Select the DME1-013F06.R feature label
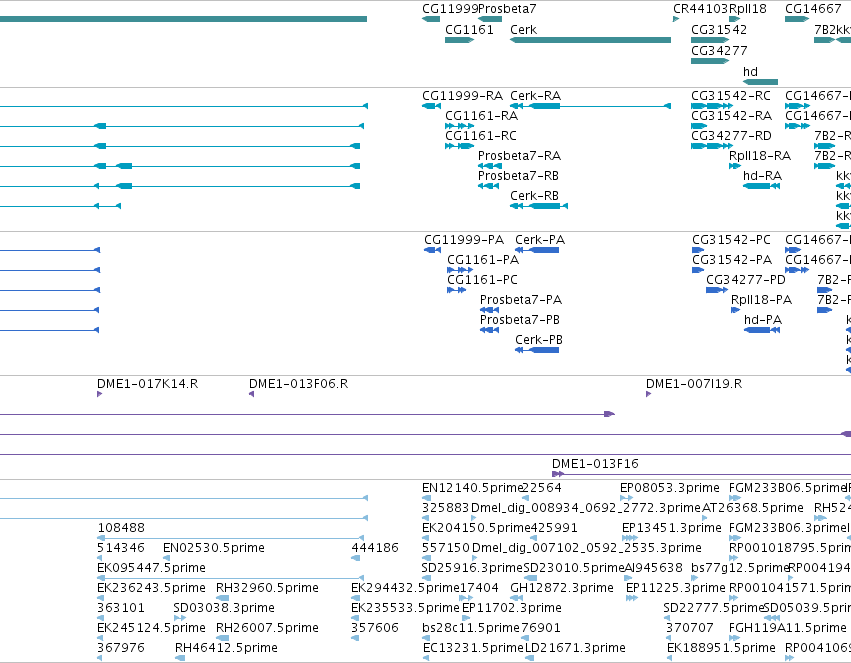Image resolution: width=851 pixels, height=663 pixels. tap(299, 384)
